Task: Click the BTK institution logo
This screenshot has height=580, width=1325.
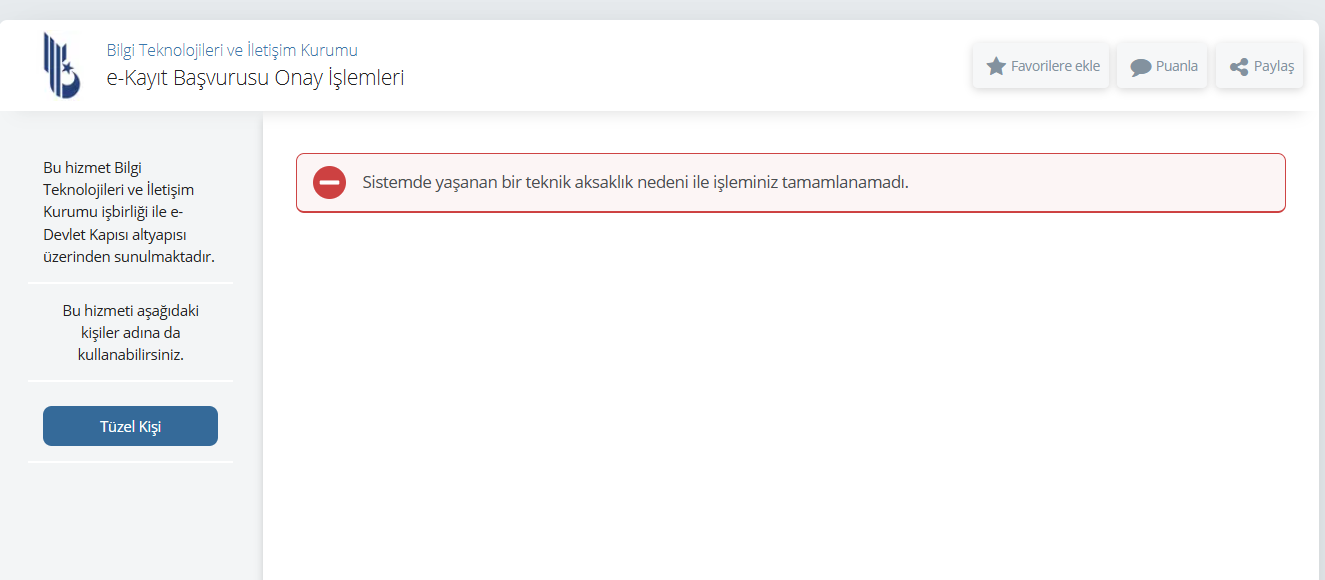Action: coord(61,65)
